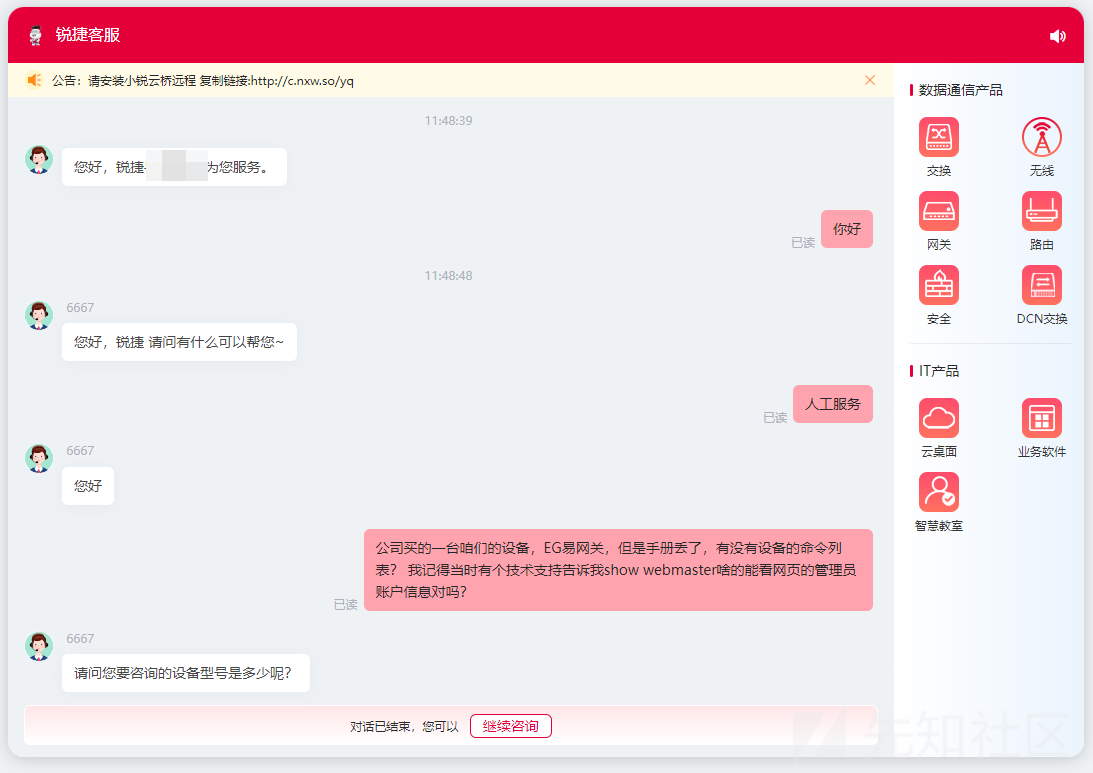Click the announcement text with the c.nxw.so link

(x=203, y=81)
